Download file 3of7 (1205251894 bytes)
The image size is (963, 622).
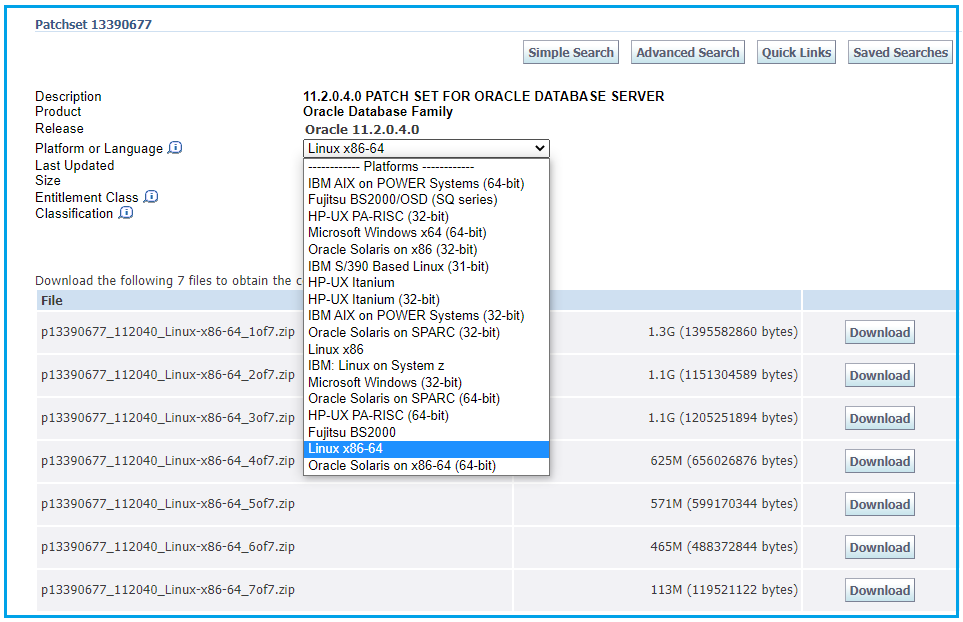coord(879,418)
